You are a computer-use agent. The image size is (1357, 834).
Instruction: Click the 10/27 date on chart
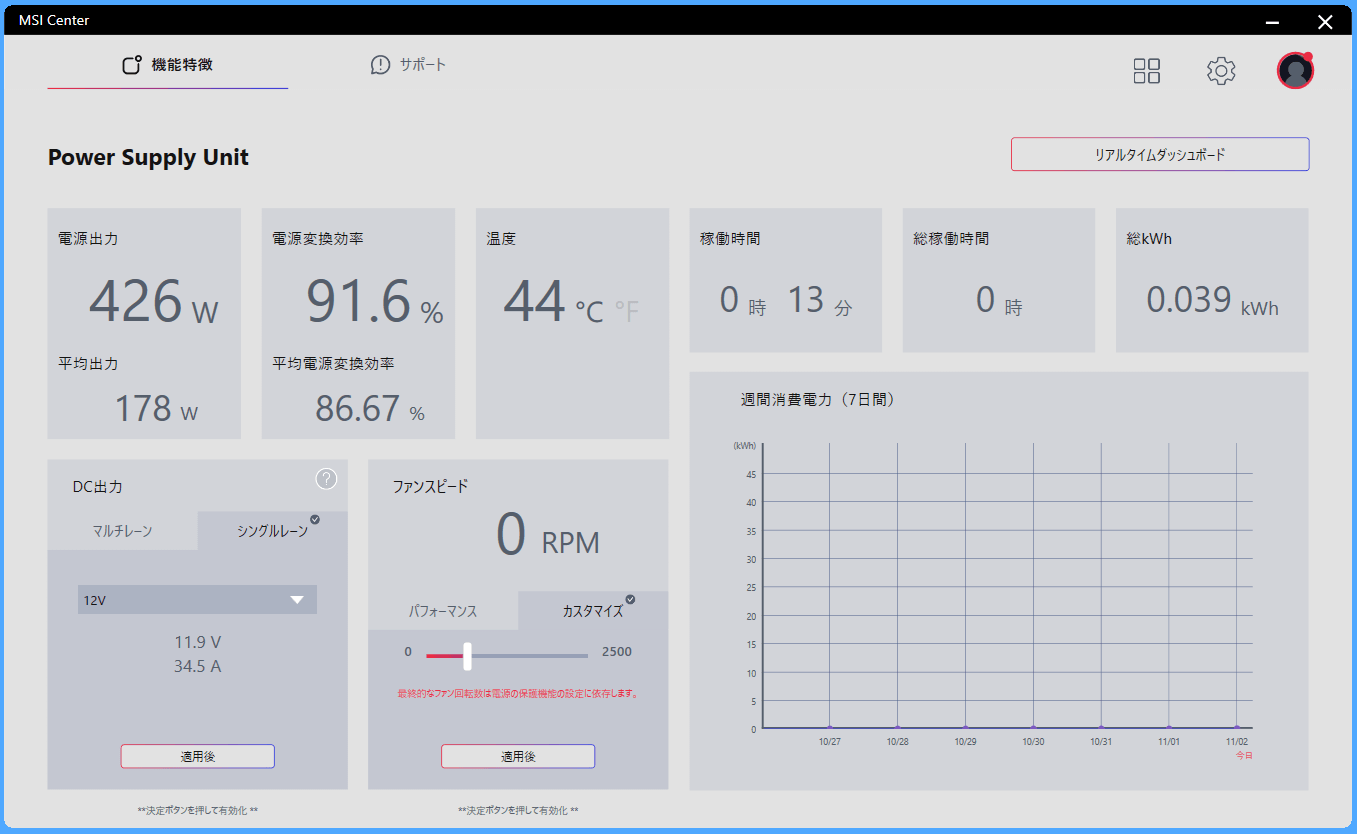[829, 742]
